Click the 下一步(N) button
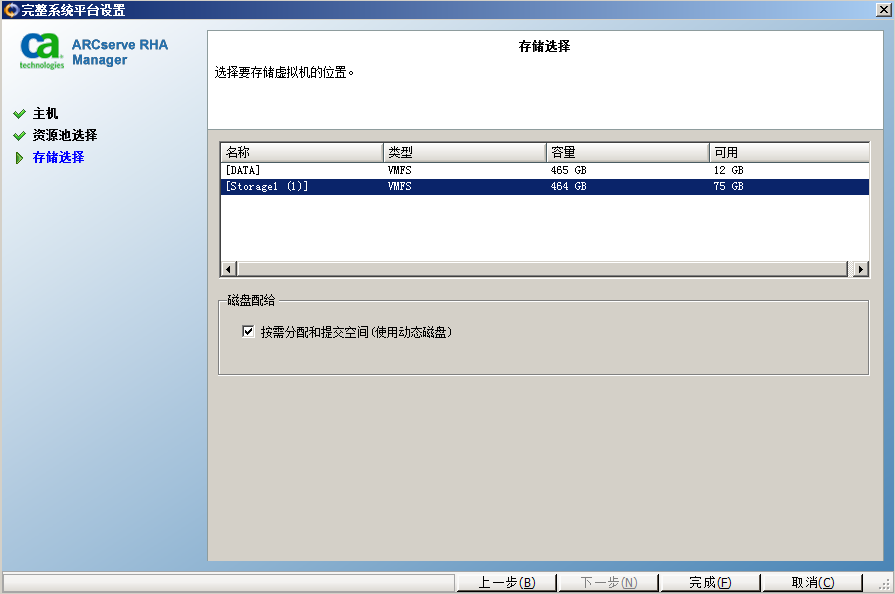 point(608,582)
